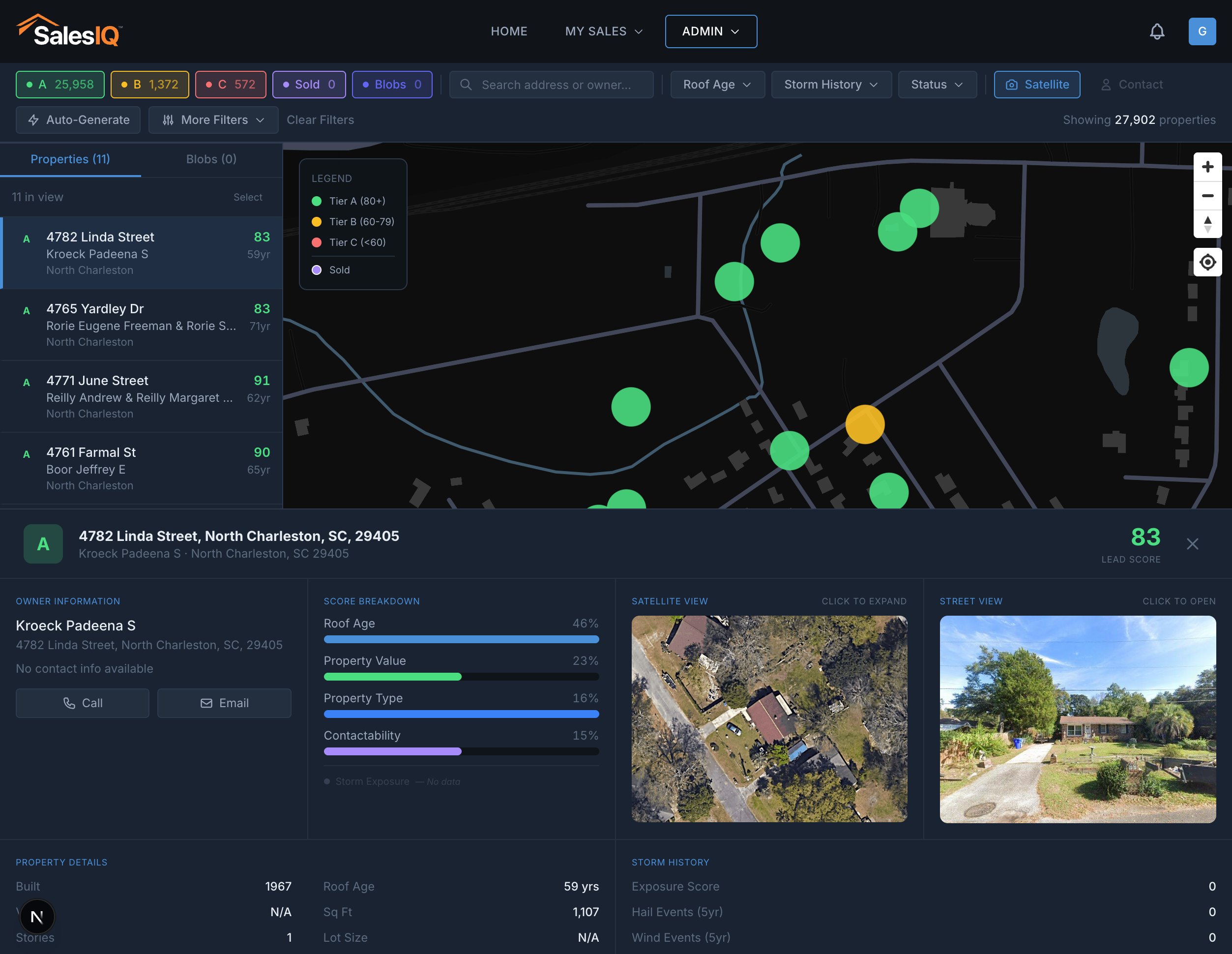Click the map tilt/compass control

(x=1208, y=224)
